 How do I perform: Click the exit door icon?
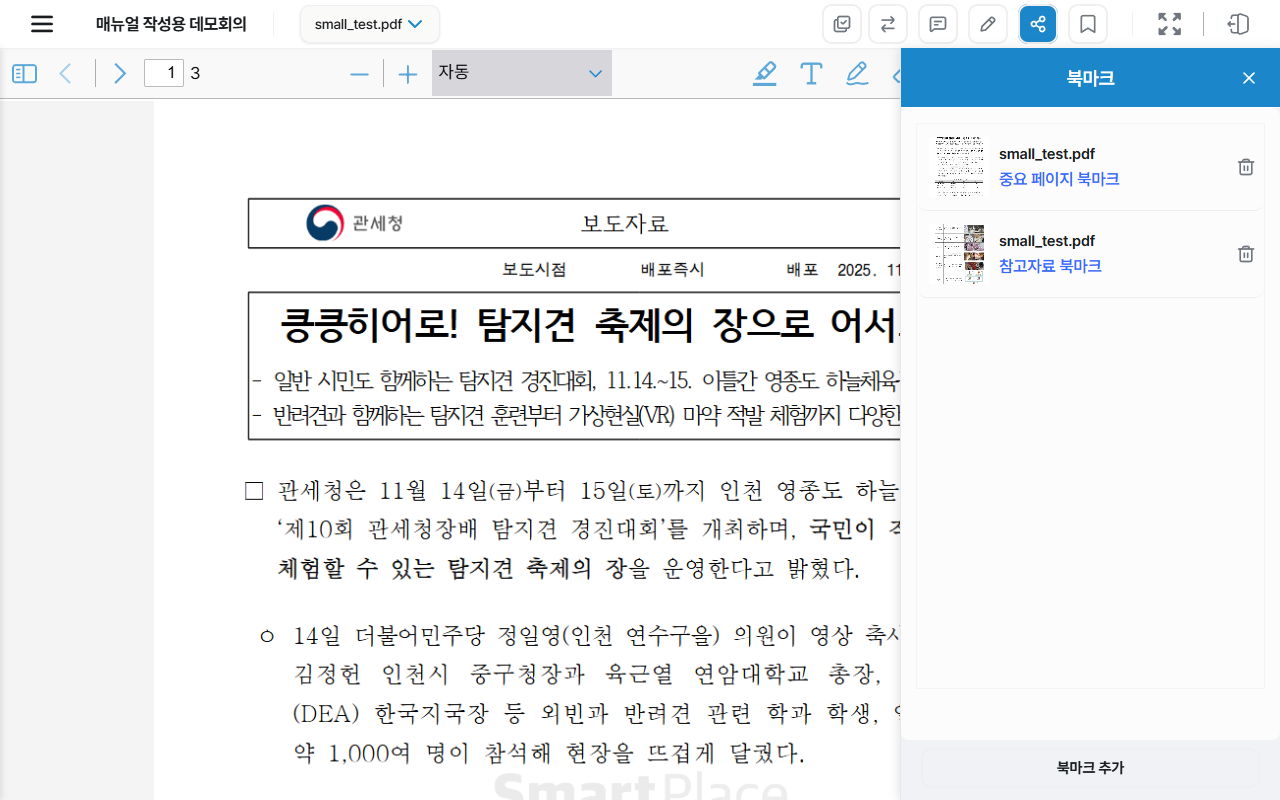click(x=1239, y=24)
